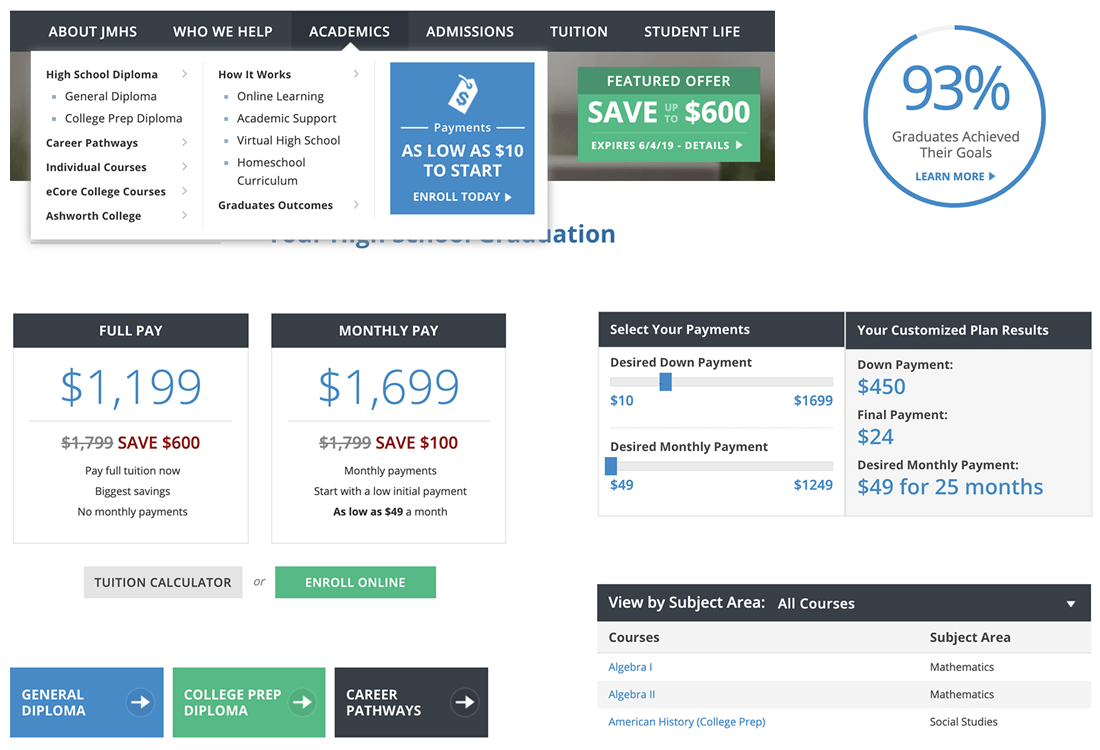The height and width of the screenshot is (750, 1100).
Task: Open the Admissions menu
Action: [x=470, y=32]
